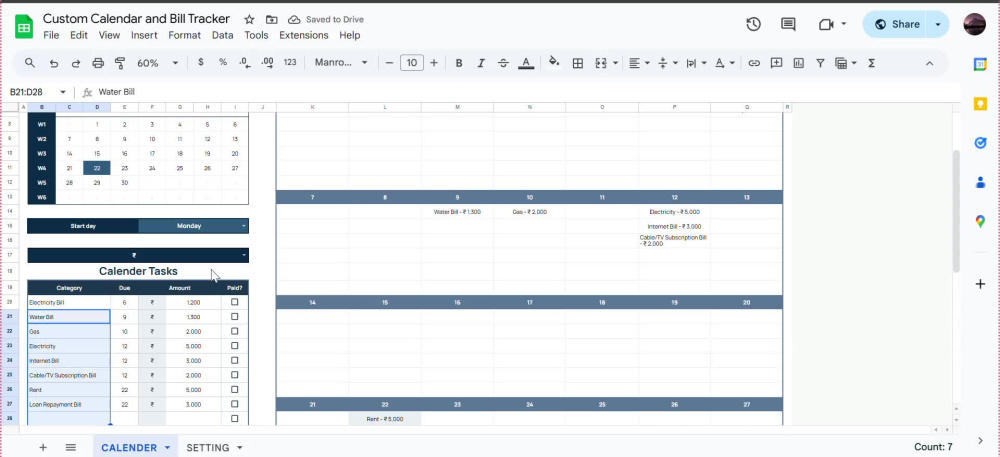This screenshot has width=1000, height=457.
Task: Tick Paid checkbox for Internet Bill
Action: pyautogui.click(x=235, y=361)
